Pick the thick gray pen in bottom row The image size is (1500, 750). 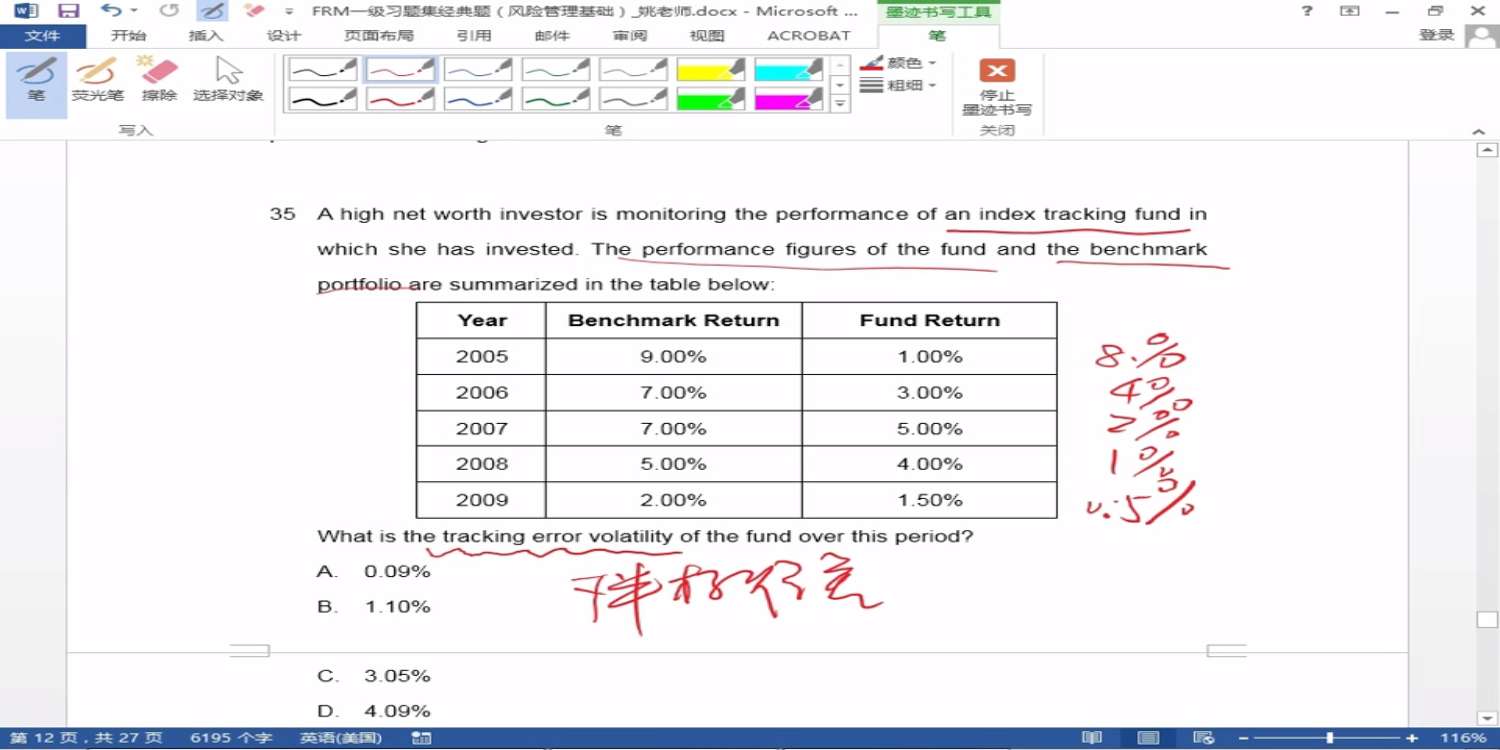(x=634, y=99)
